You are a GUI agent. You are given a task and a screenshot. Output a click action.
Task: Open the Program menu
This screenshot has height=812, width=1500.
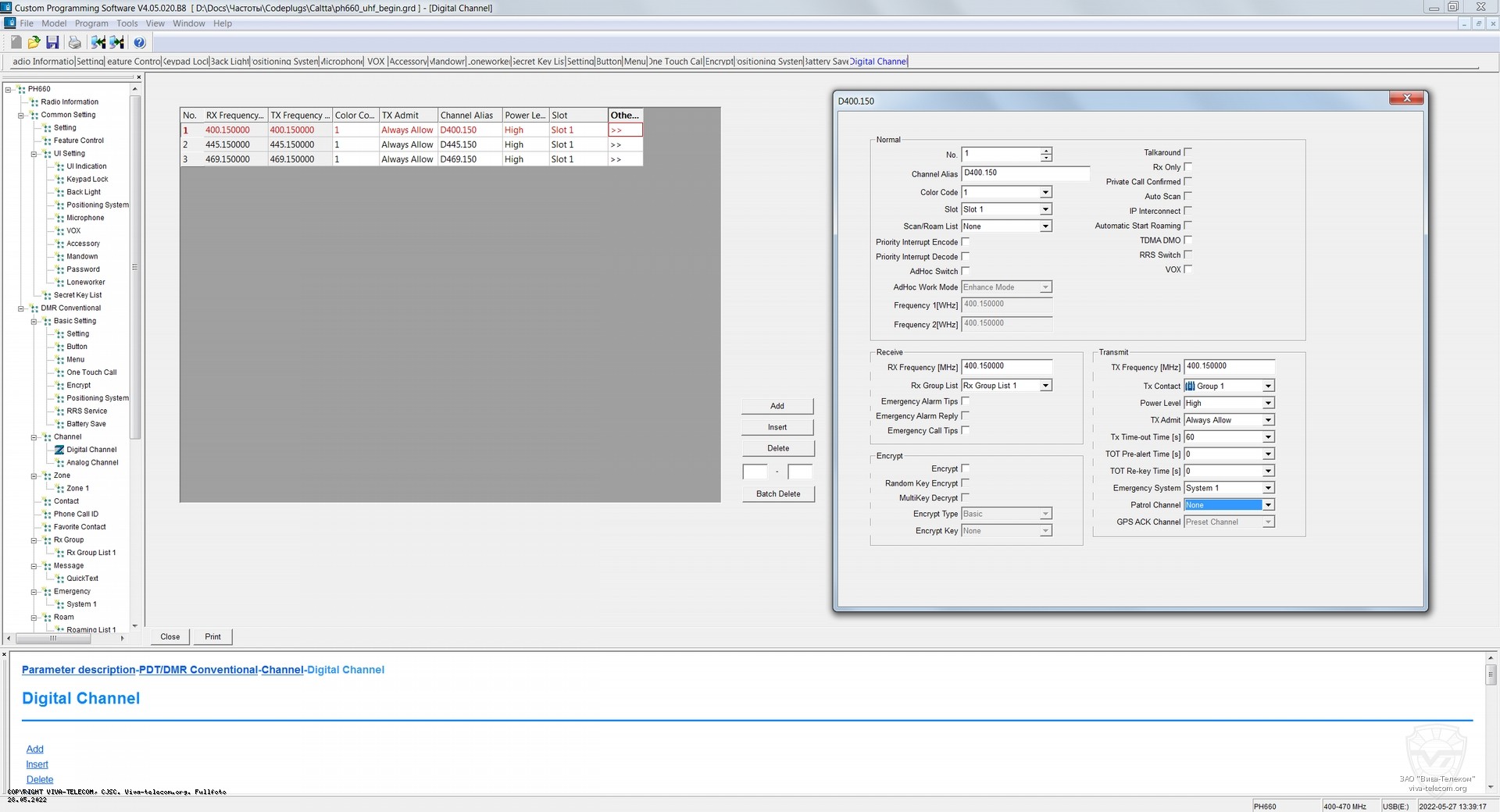(91, 23)
